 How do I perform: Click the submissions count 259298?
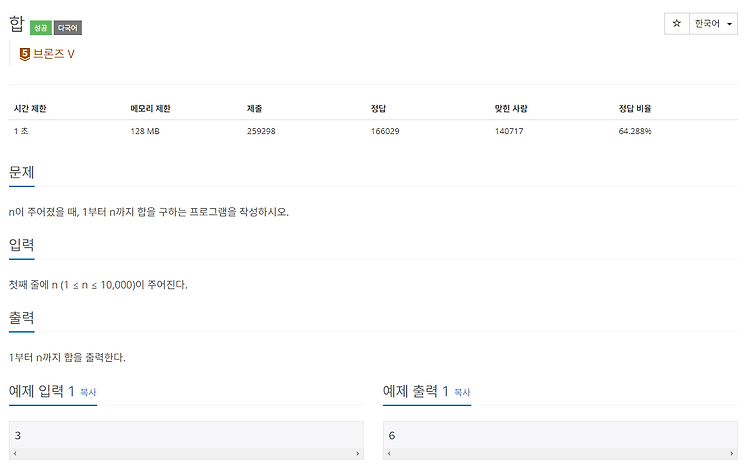(261, 131)
